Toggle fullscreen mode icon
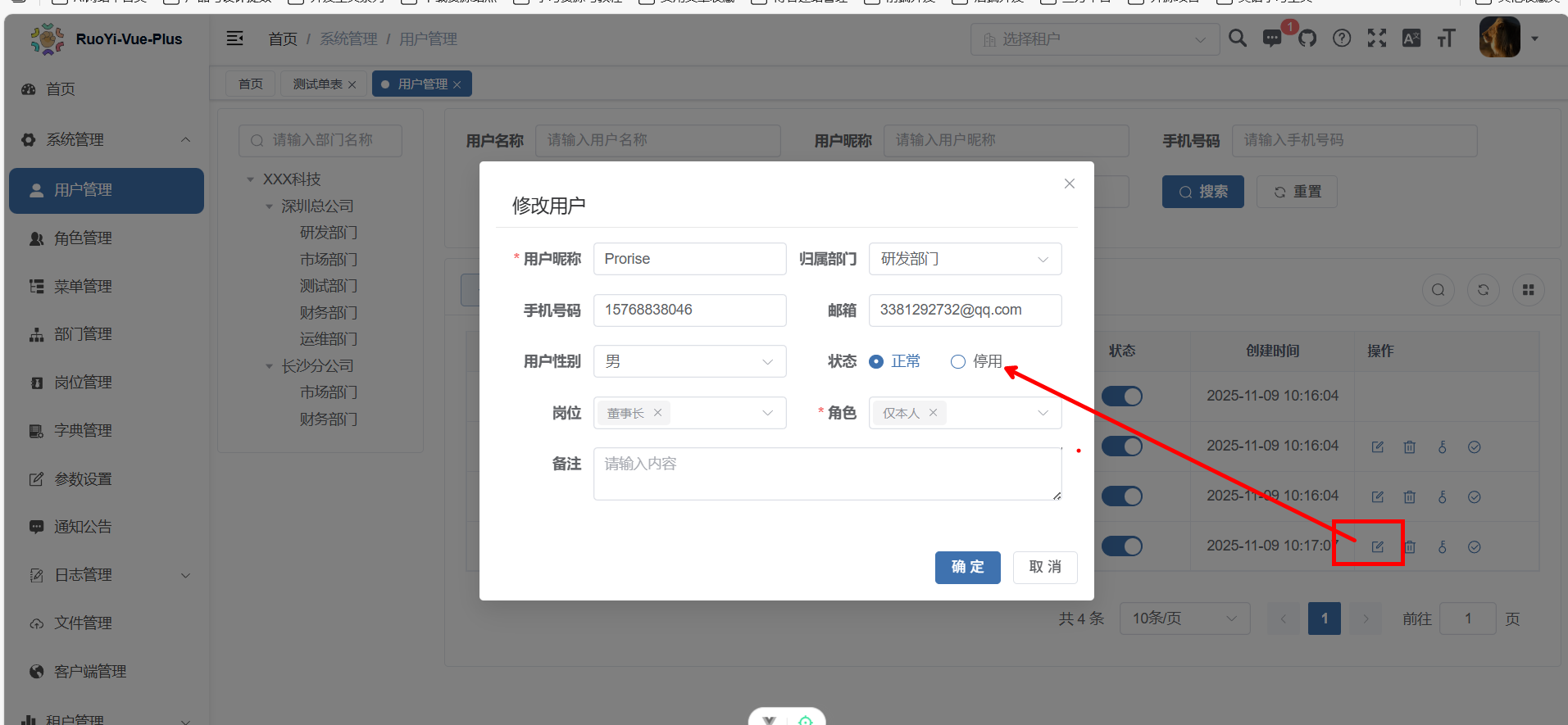Viewport: 1568px width, 725px height. (x=1377, y=39)
